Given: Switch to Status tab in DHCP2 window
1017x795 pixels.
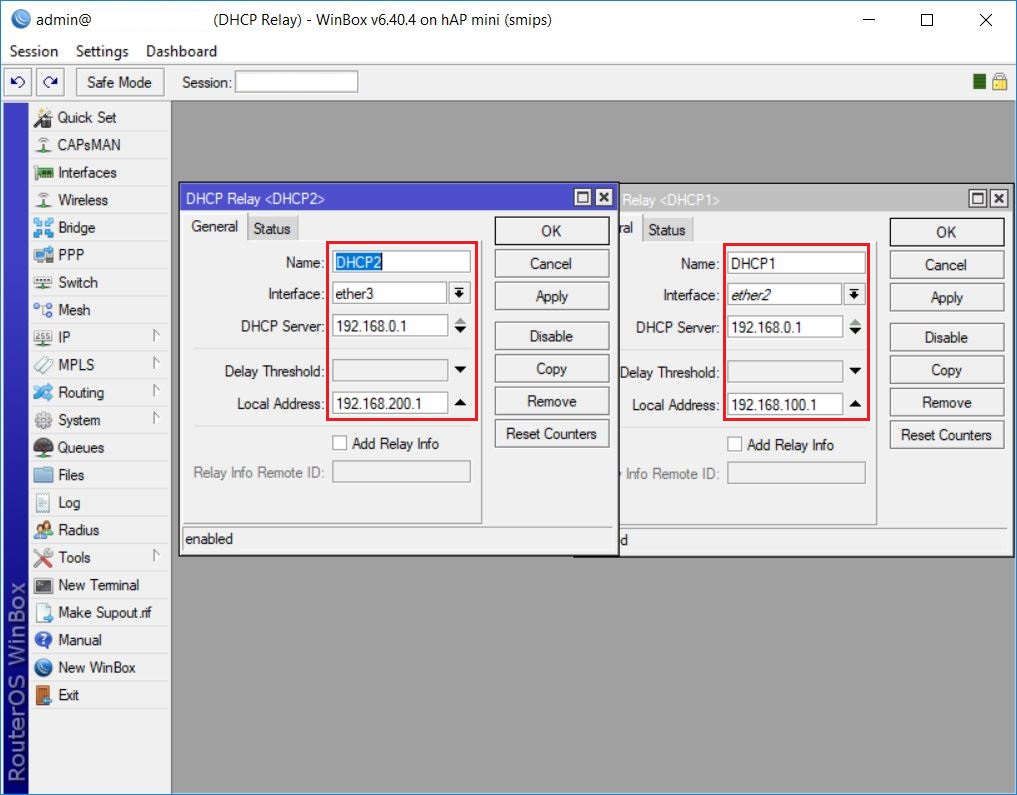Looking at the screenshot, I should 272,228.
